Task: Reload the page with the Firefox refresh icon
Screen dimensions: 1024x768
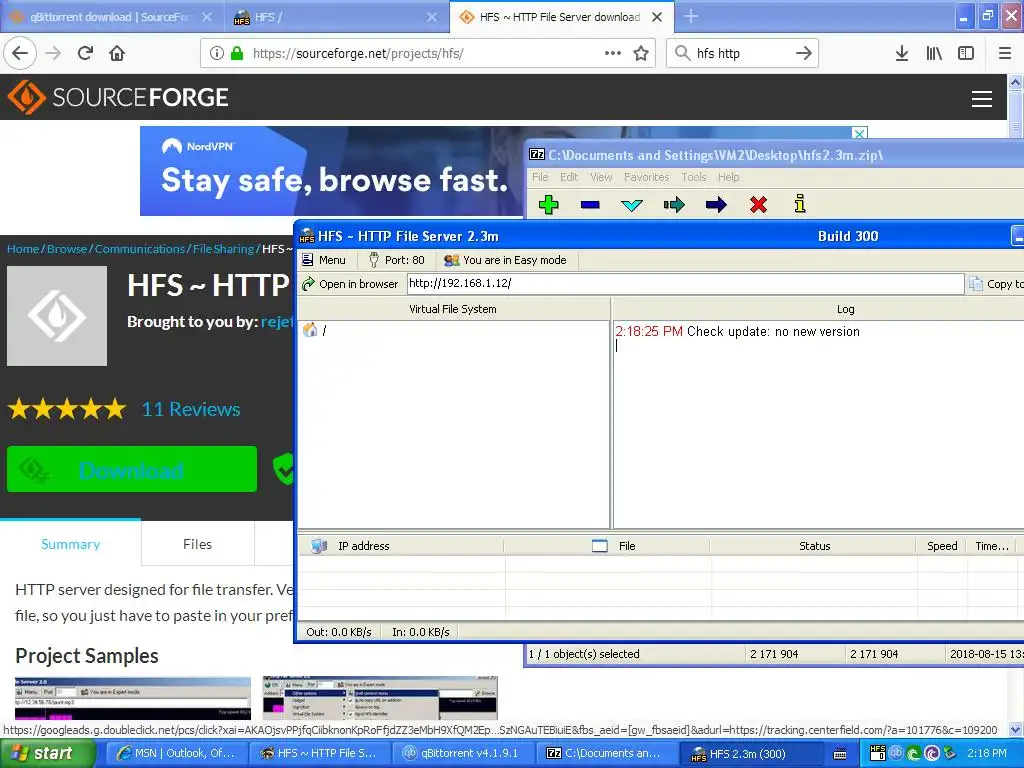Action: click(x=85, y=53)
